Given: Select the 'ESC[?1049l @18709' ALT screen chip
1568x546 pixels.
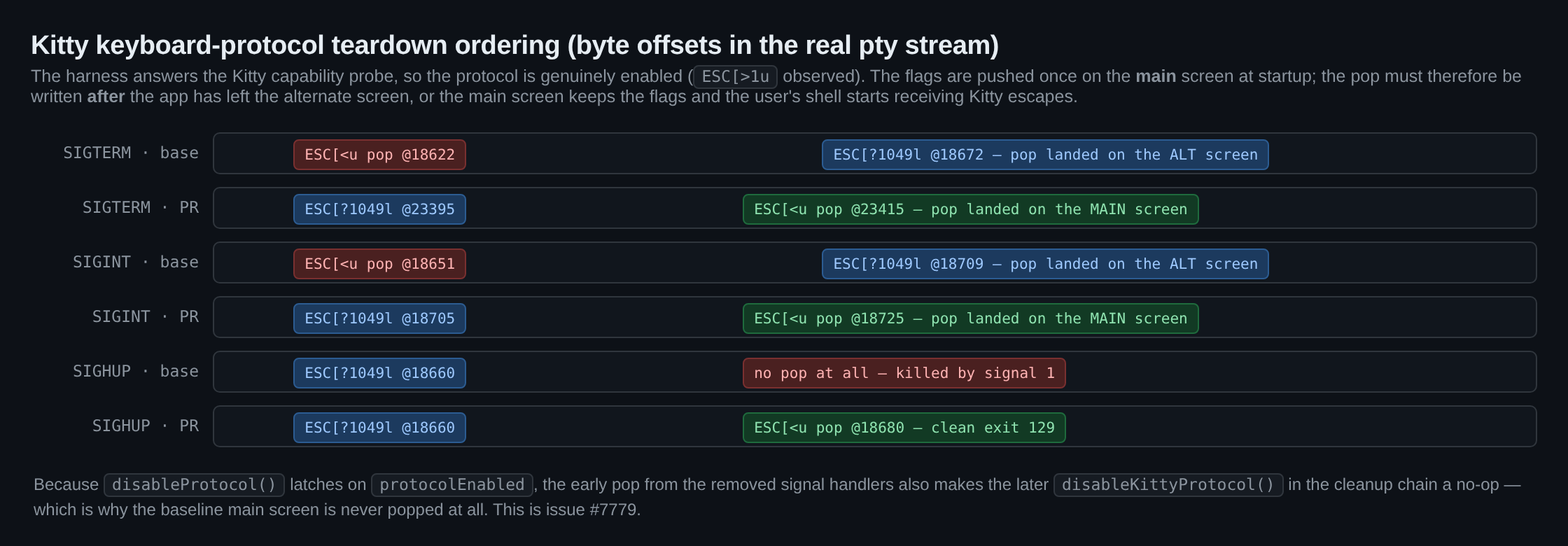Looking at the screenshot, I should (1045, 264).
